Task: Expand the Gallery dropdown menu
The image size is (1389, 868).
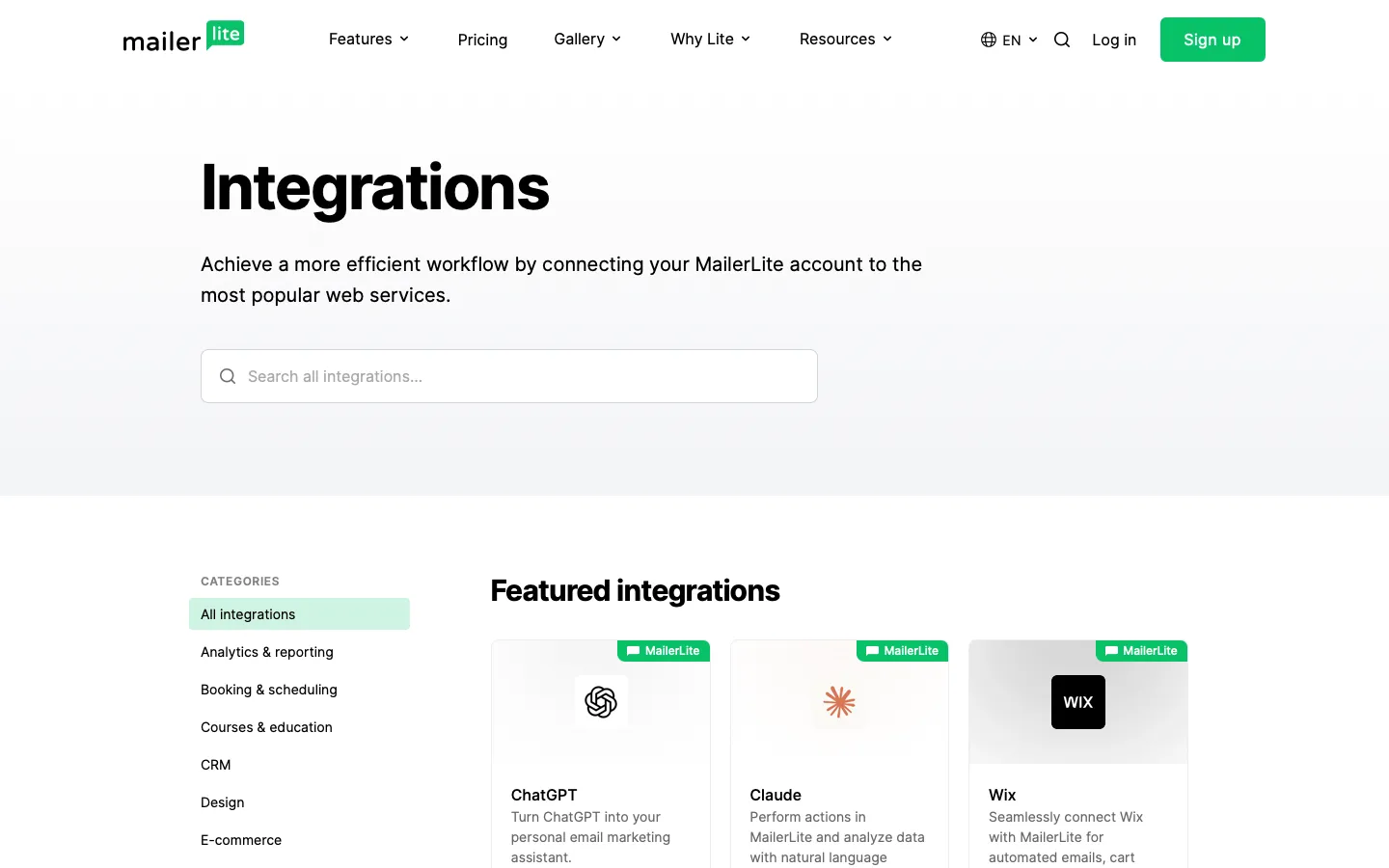Action: [x=587, y=39]
